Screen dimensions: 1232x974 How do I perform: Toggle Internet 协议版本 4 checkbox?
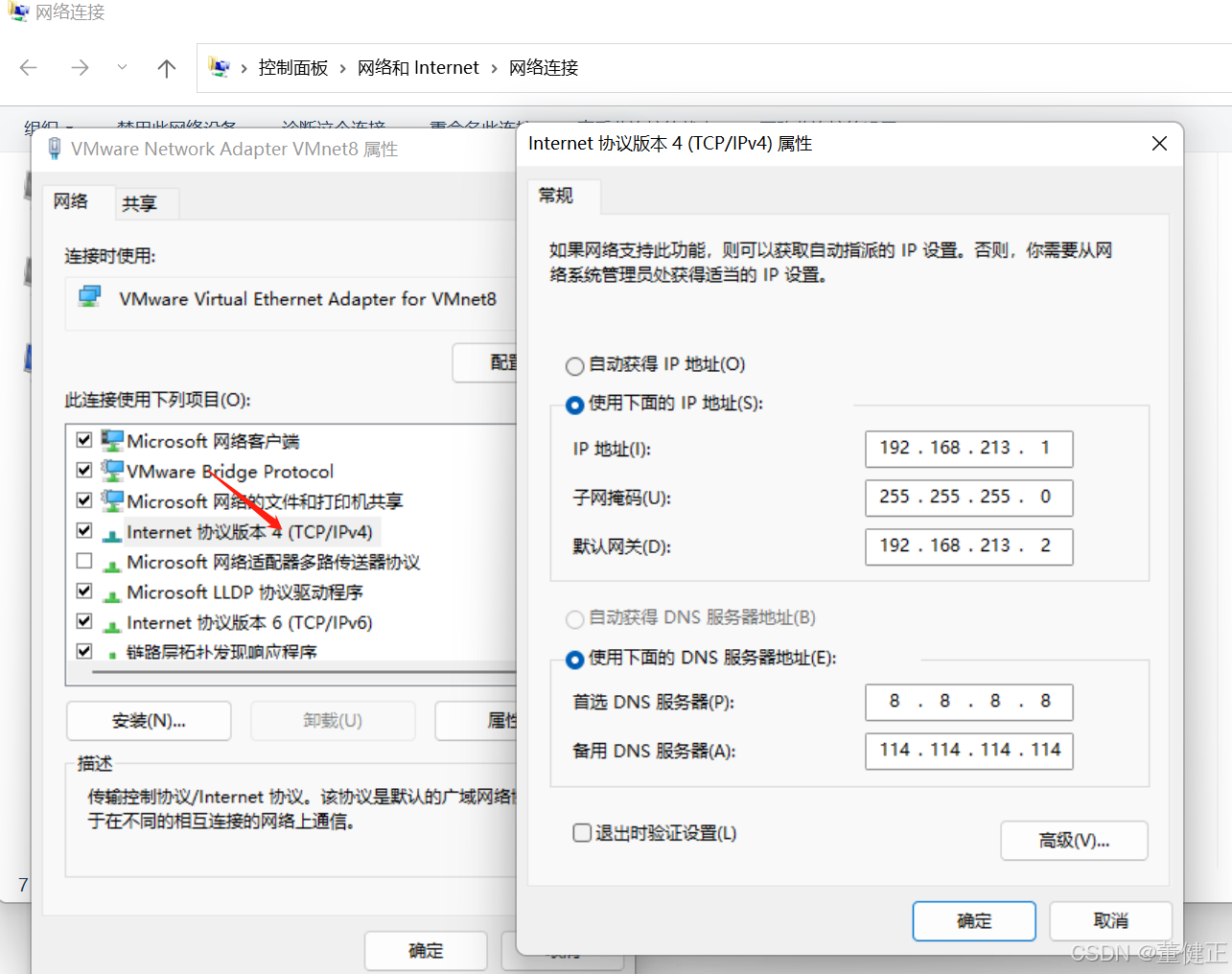tap(84, 530)
